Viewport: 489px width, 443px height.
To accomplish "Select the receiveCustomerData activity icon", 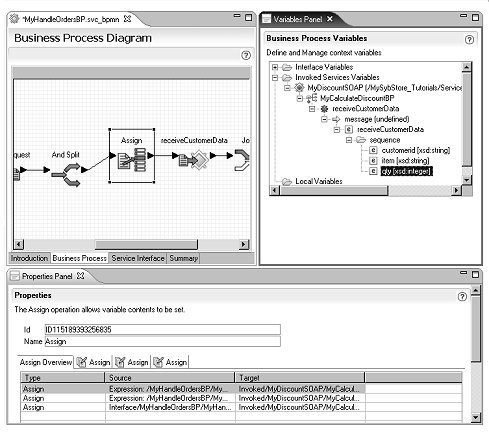I will click(x=194, y=160).
